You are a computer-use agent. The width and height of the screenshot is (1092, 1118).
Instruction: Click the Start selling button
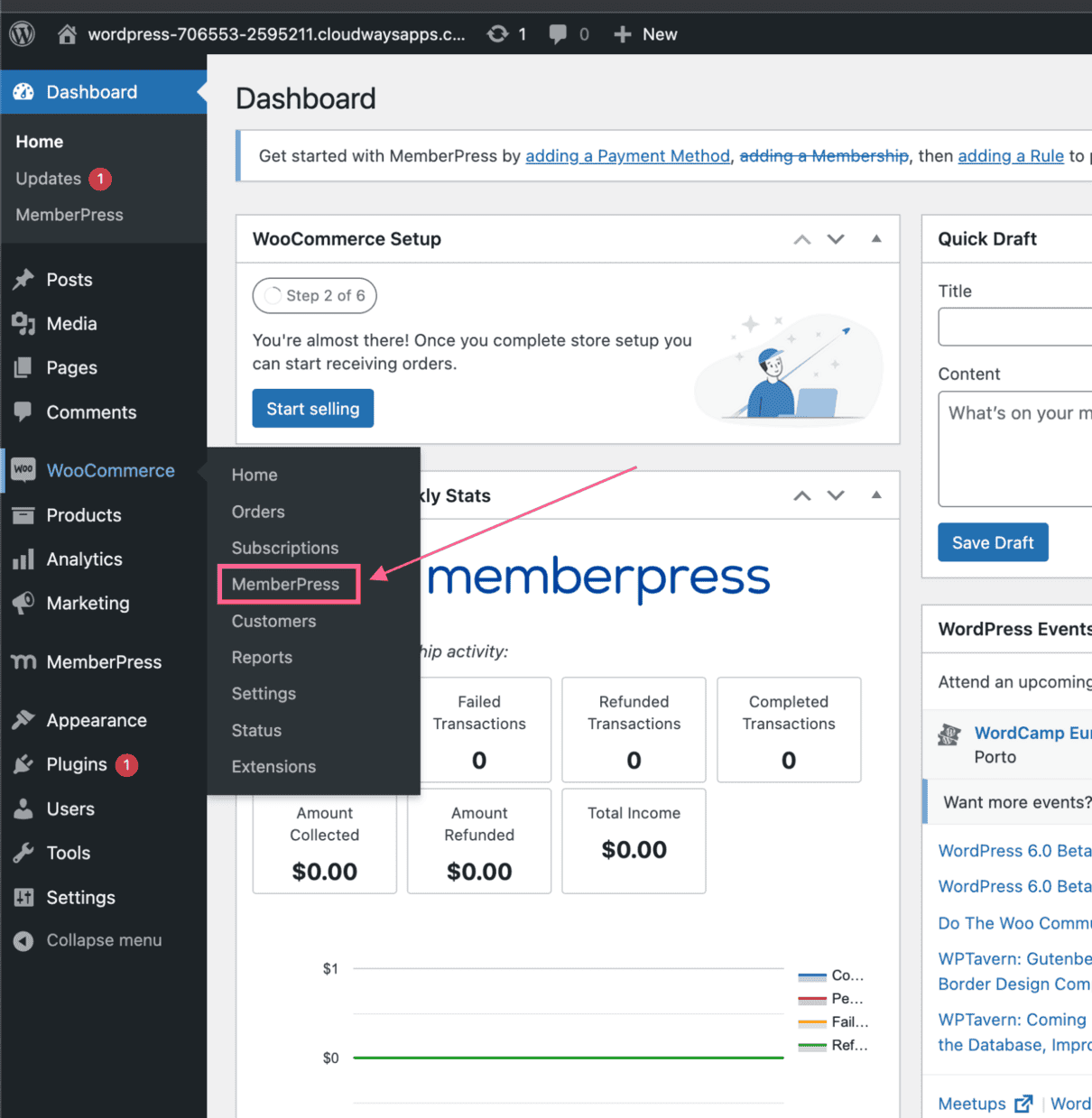click(x=313, y=409)
